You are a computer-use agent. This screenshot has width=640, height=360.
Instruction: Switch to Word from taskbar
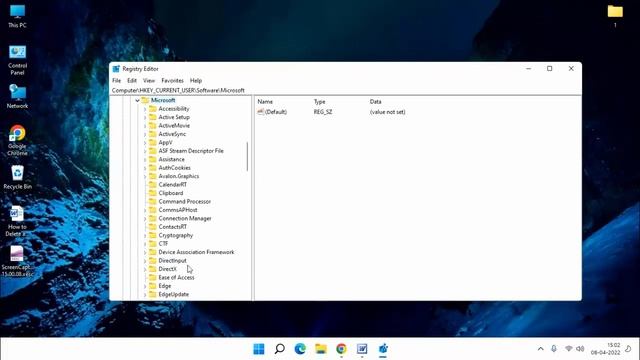[362, 349]
